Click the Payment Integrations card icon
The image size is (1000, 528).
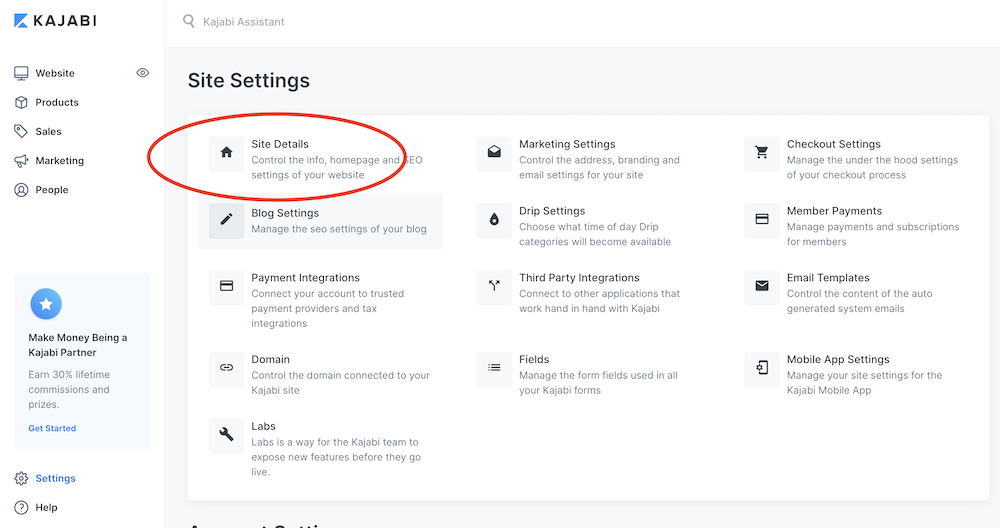click(x=226, y=286)
